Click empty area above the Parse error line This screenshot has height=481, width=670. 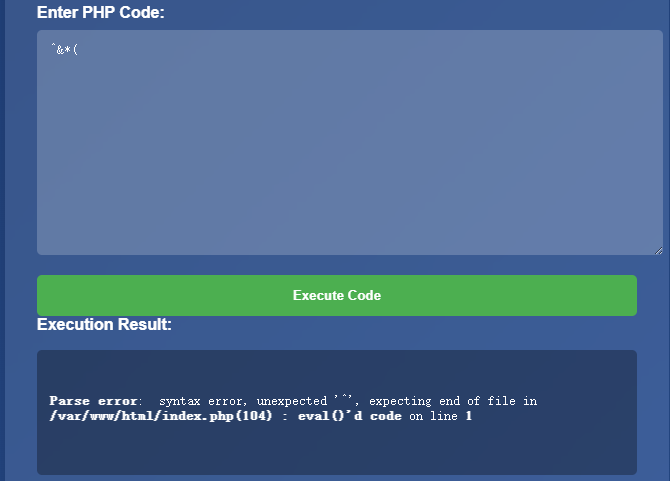click(336, 370)
